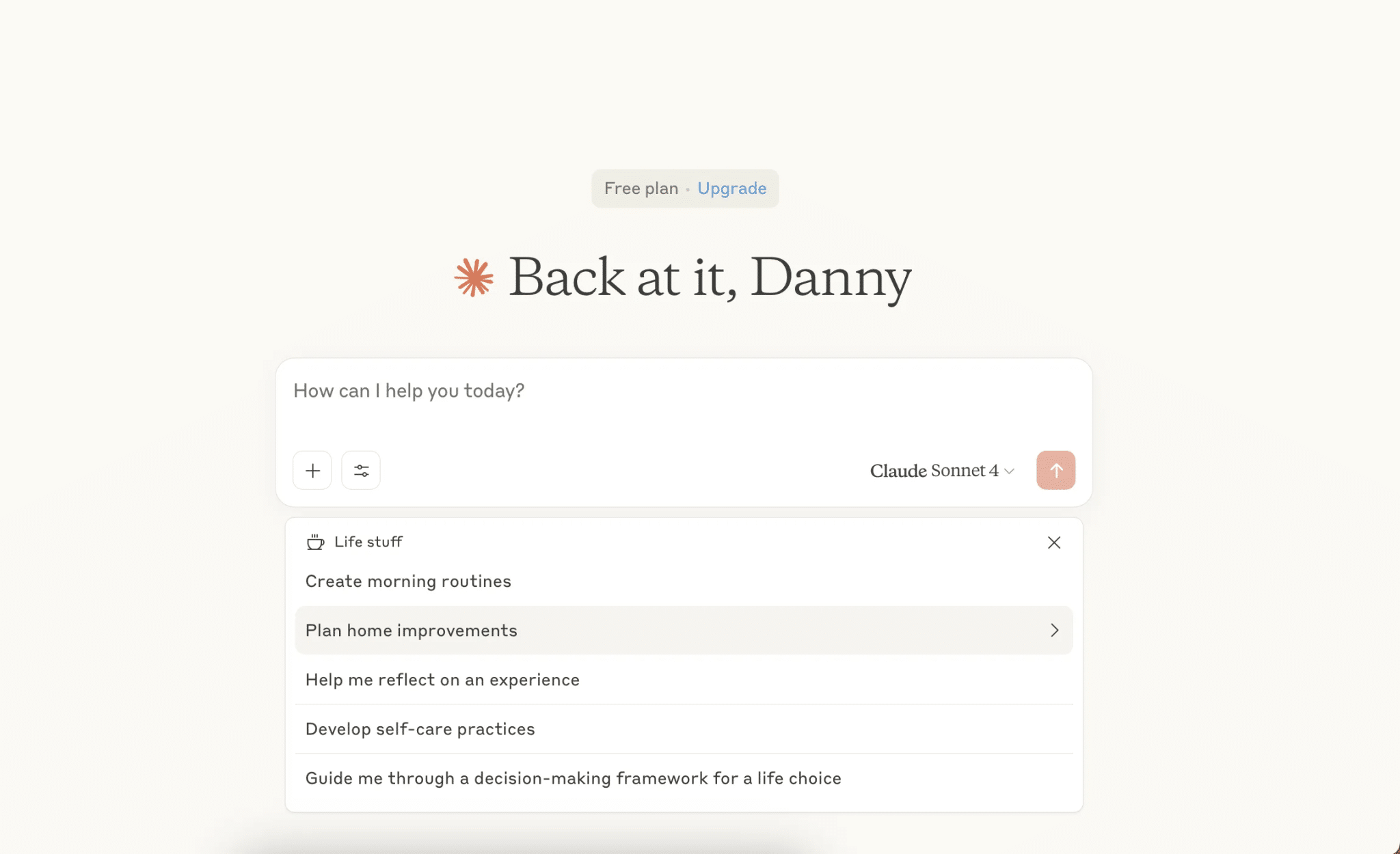The width and height of the screenshot is (1400, 854).
Task: Click the tools settings icon beside plus
Action: 361,470
